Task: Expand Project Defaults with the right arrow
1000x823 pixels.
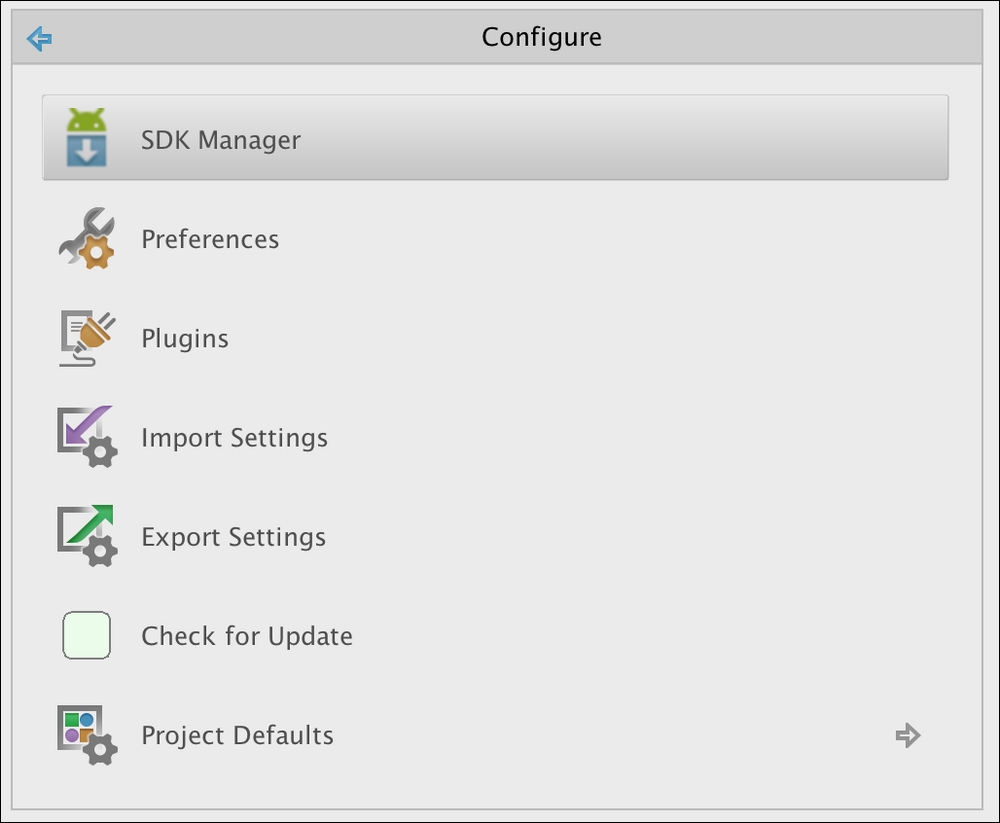Action: (908, 735)
